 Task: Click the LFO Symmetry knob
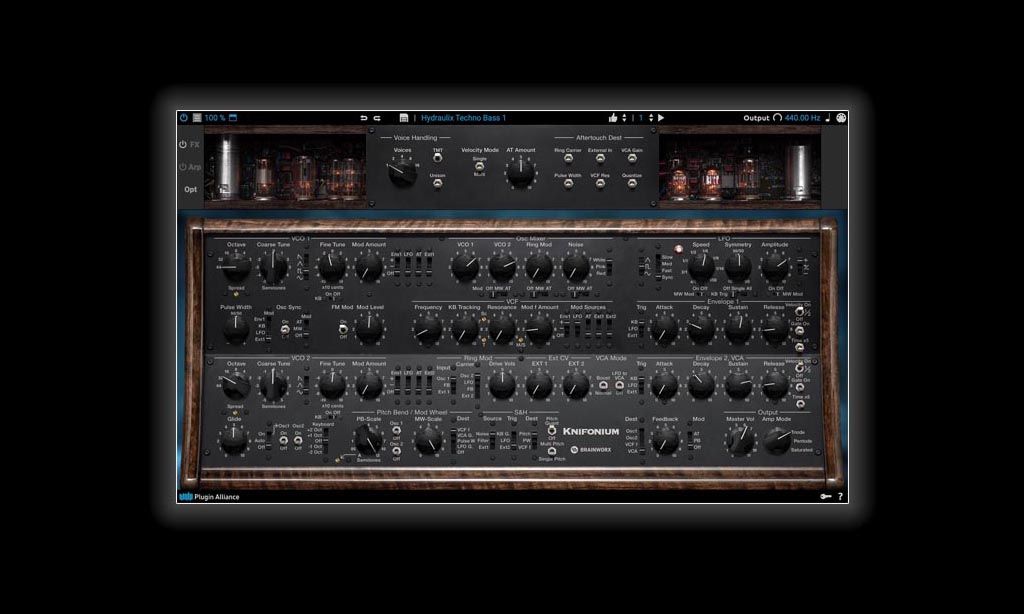pyautogui.click(x=738, y=267)
